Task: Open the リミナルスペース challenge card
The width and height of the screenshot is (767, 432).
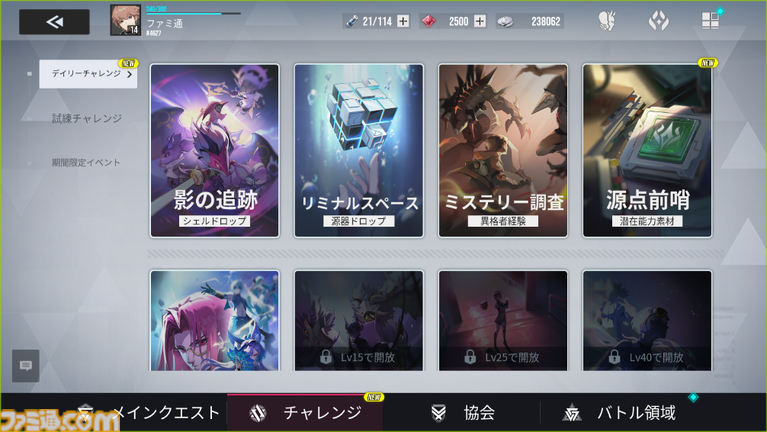Action: coord(359,151)
